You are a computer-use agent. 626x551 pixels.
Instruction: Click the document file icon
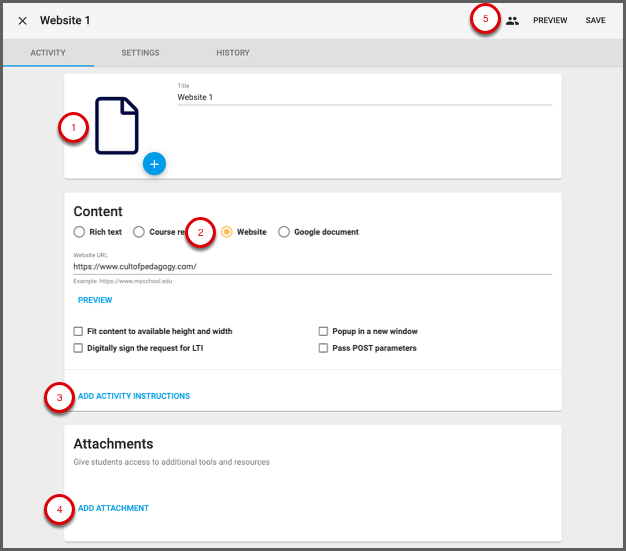pyautogui.click(x=117, y=125)
